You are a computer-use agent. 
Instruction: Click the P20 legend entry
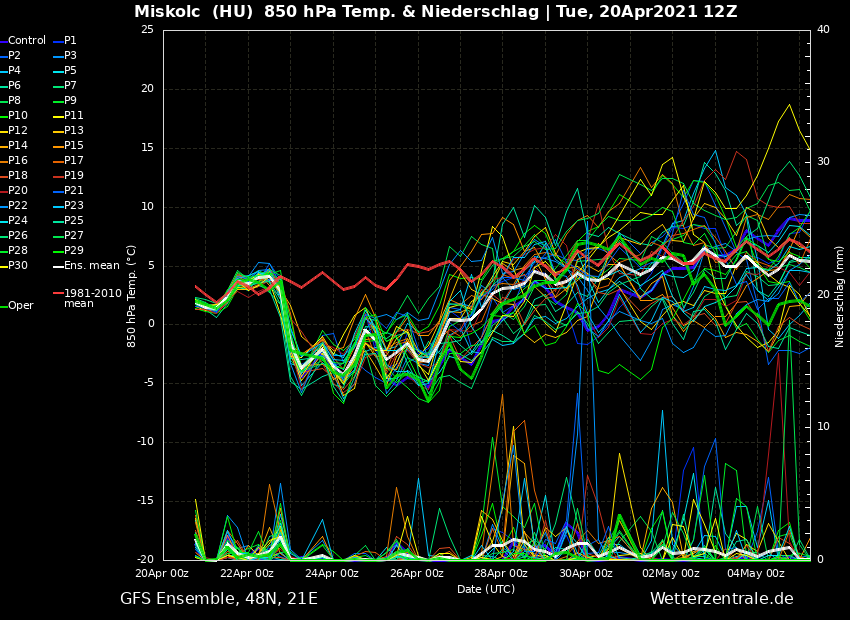click(x=18, y=191)
